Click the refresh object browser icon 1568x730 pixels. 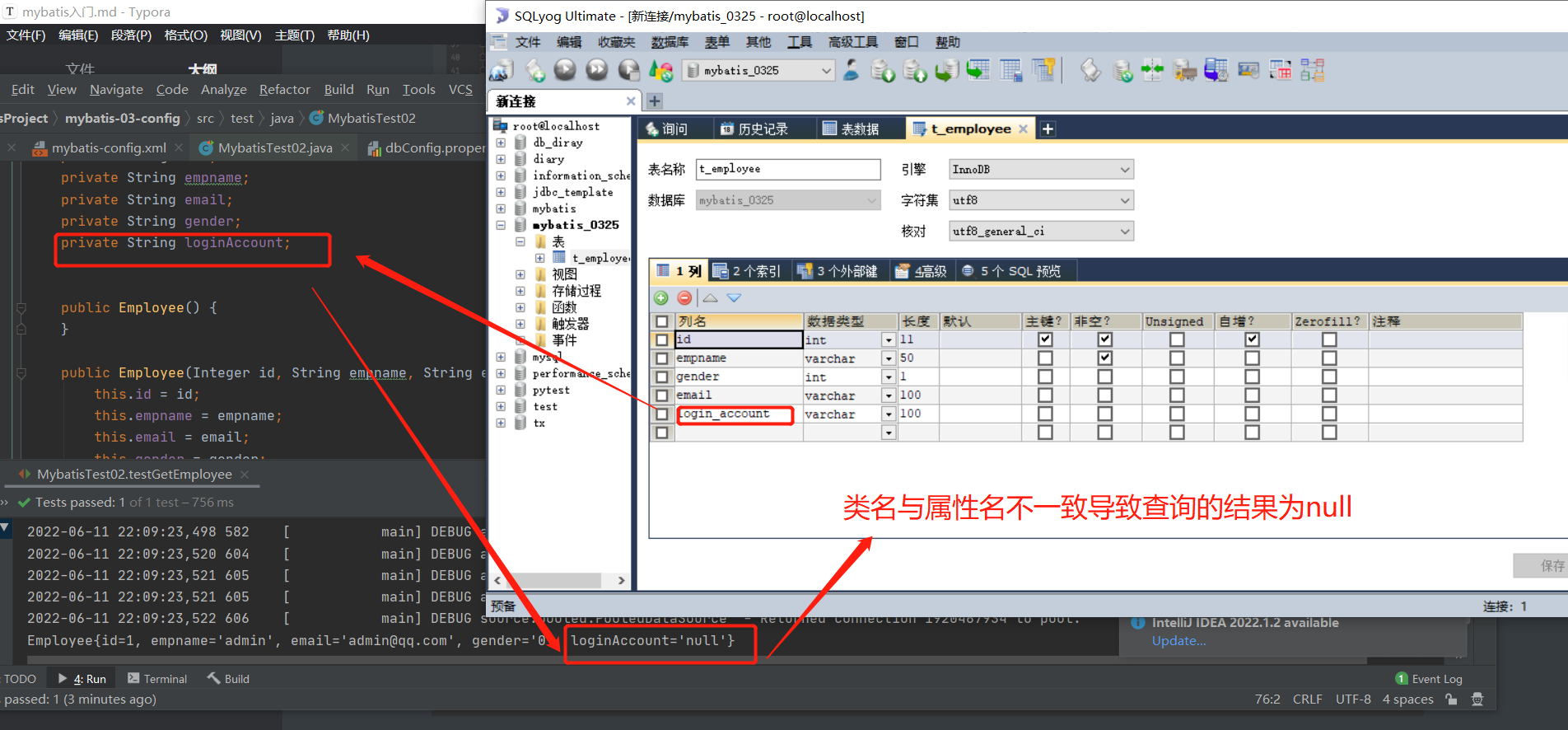click(x=660, y=71)
